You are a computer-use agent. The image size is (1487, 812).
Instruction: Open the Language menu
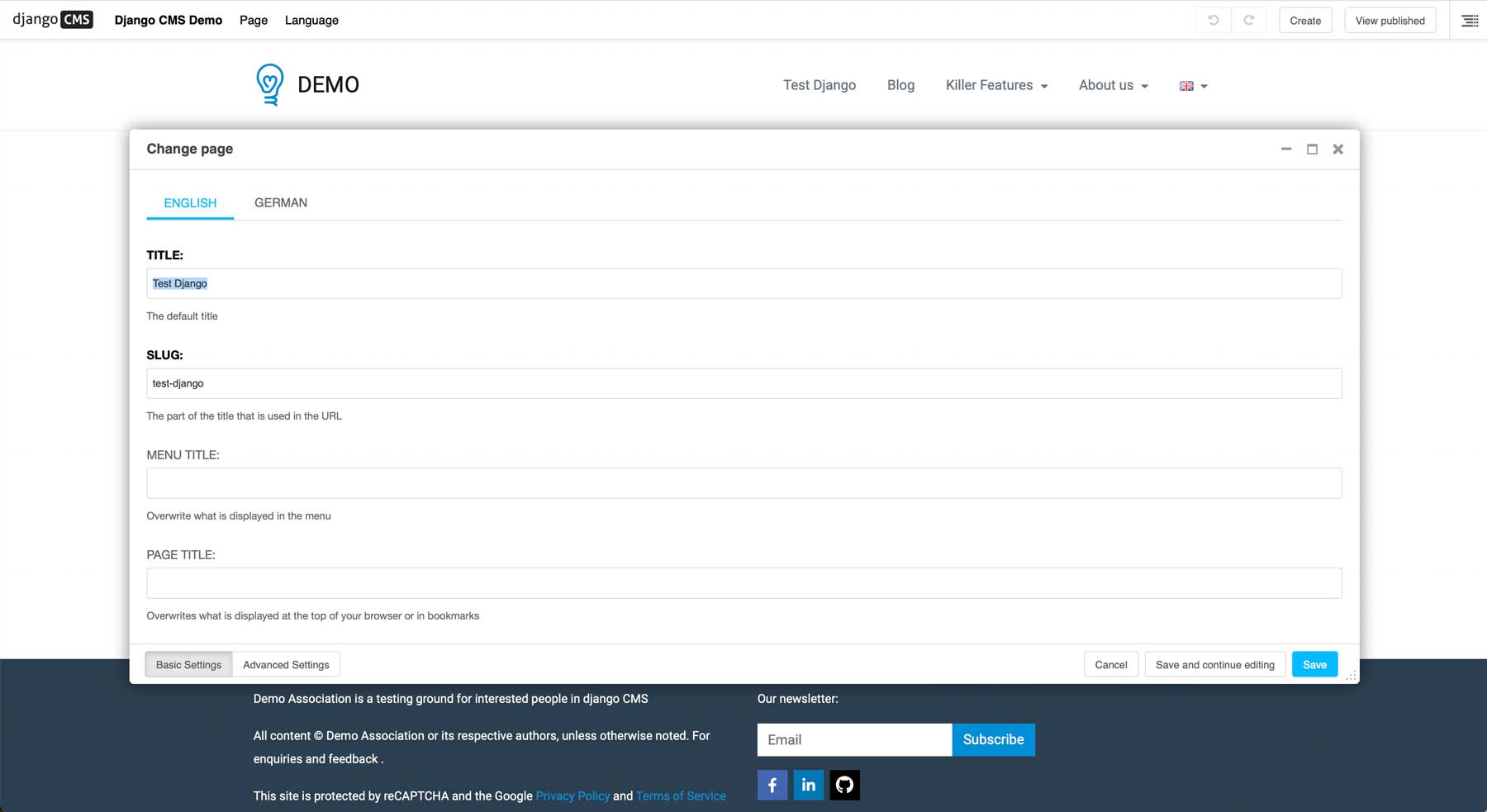click(x=311, y=20)
